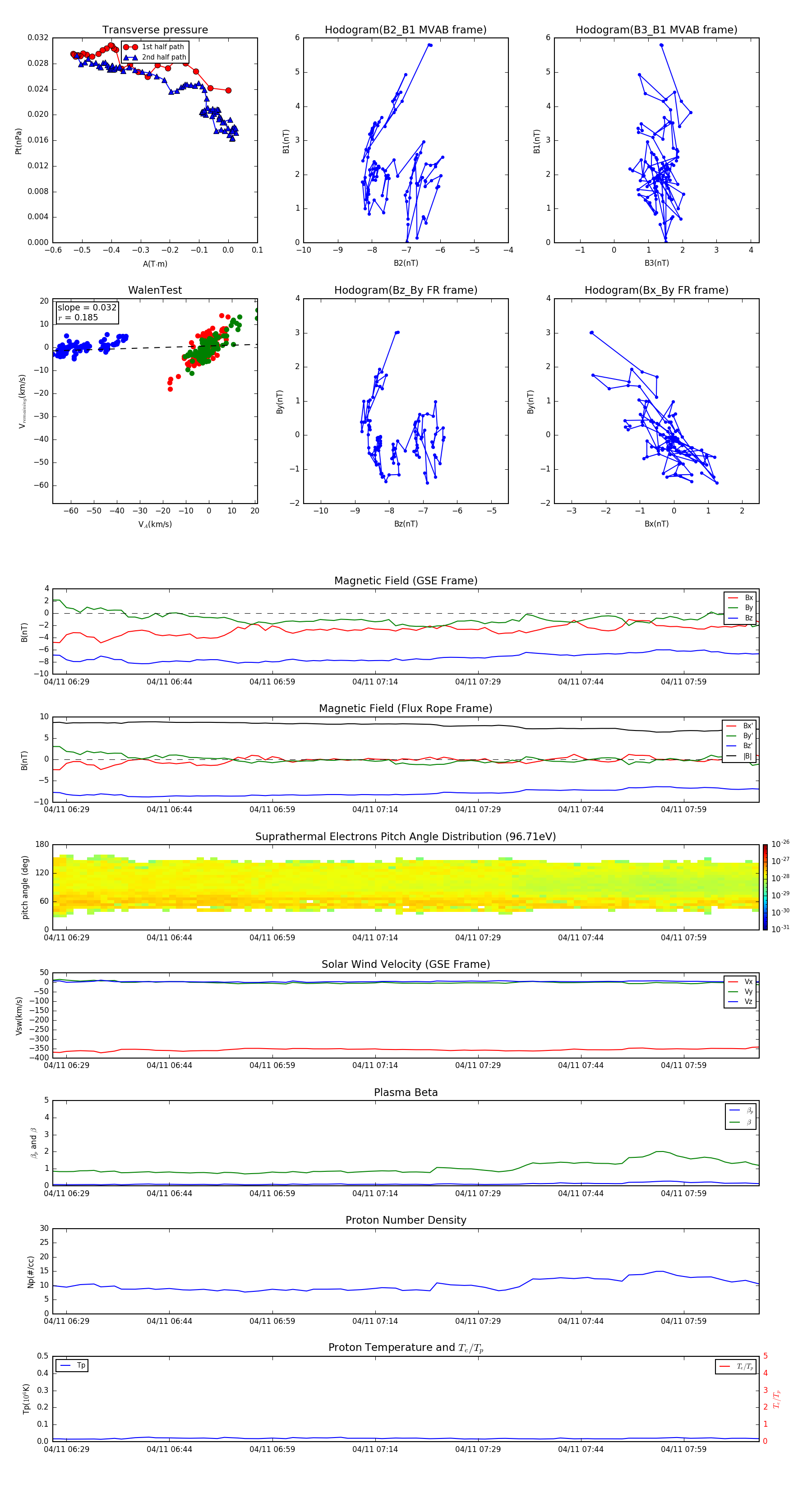Image resolution: width=812 pixels, height=1489 pixels.
Task: Click the "r = 0.185" annotation
Action: coord(78,317)
